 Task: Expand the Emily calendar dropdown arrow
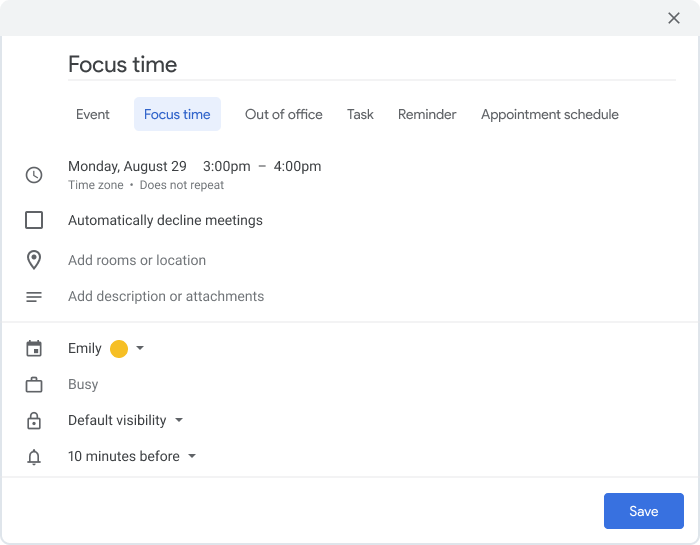pos(140,348)
